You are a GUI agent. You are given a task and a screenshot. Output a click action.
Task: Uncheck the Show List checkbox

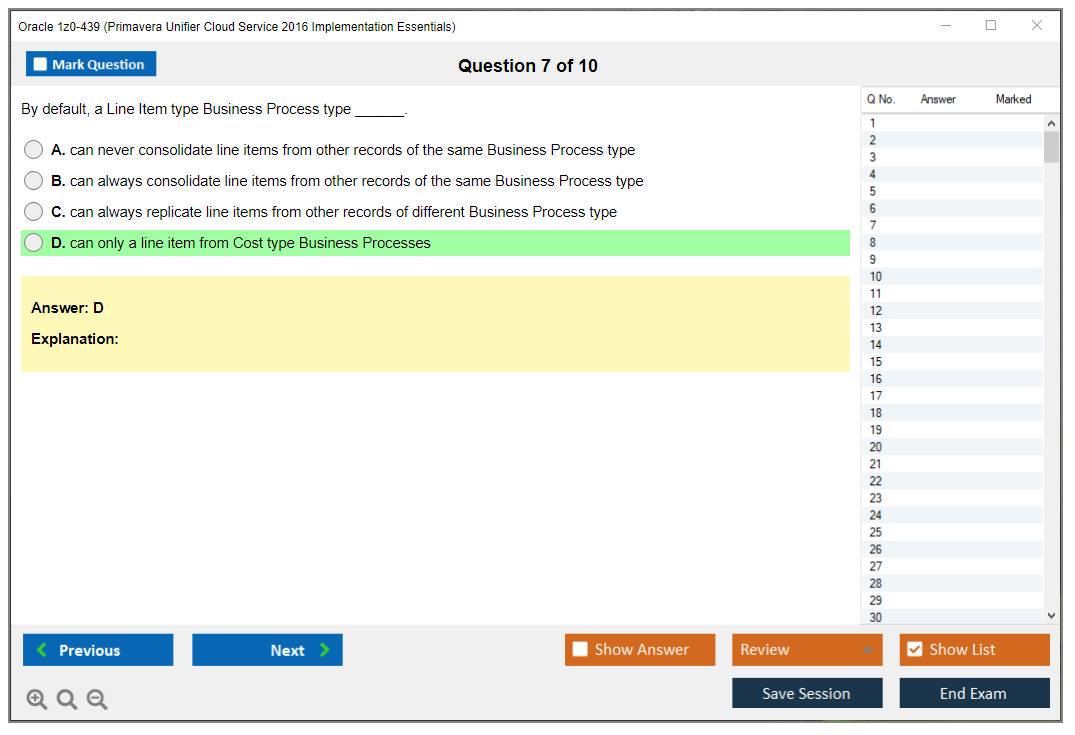914,650
